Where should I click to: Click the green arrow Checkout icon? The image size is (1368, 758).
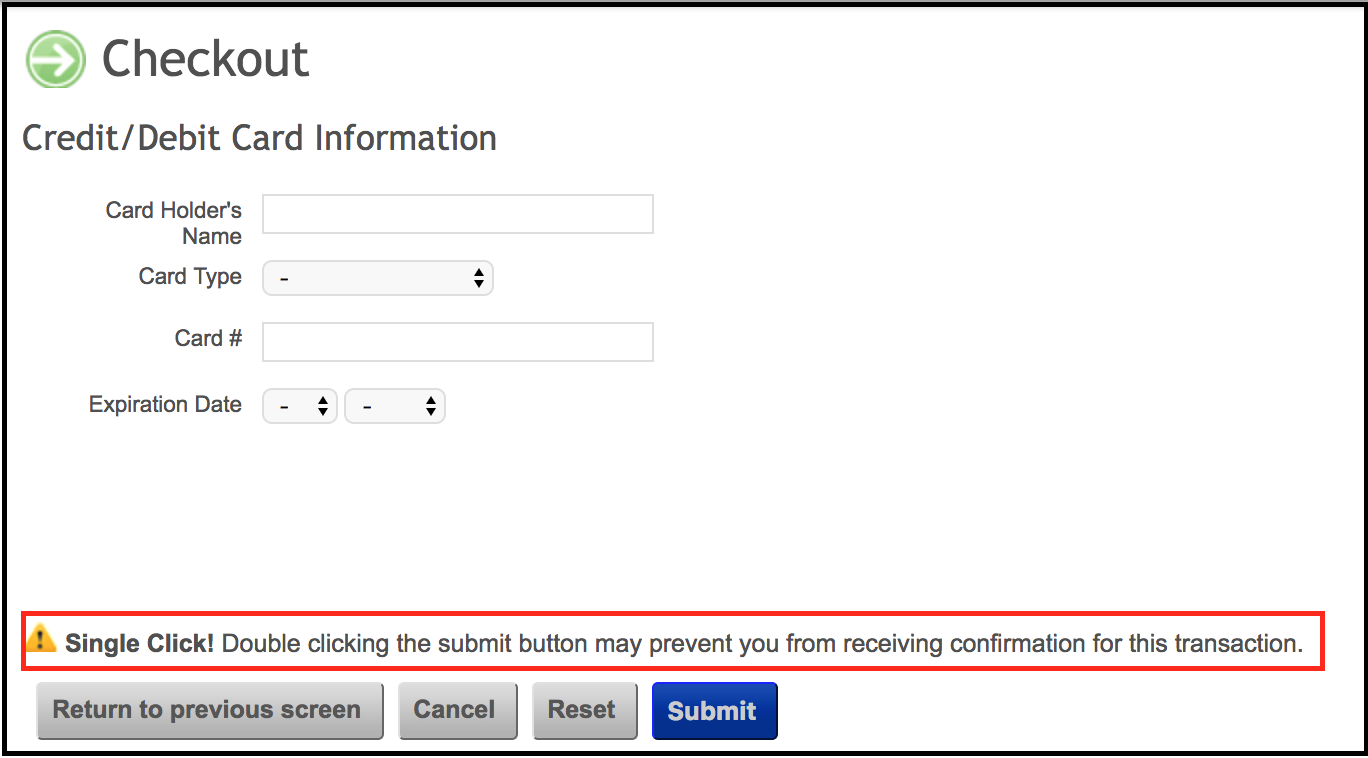point(56,59)
